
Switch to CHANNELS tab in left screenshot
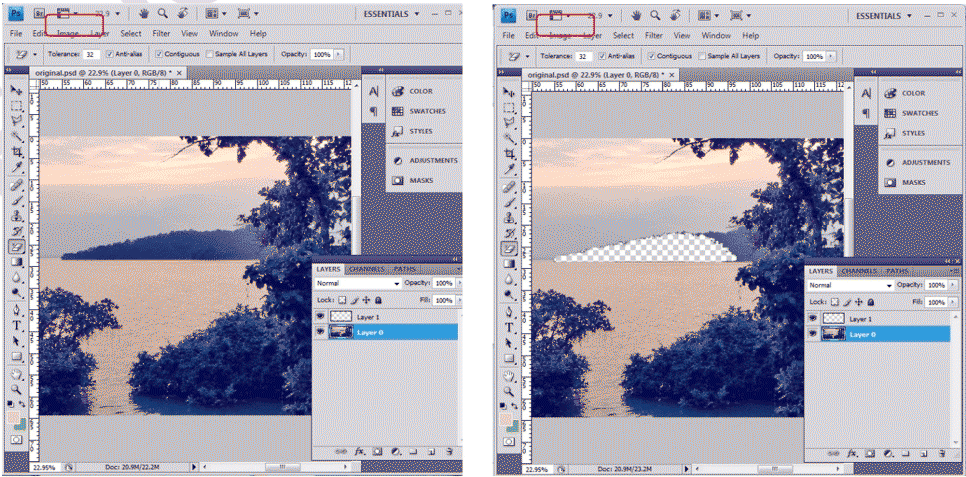(368, 269)
